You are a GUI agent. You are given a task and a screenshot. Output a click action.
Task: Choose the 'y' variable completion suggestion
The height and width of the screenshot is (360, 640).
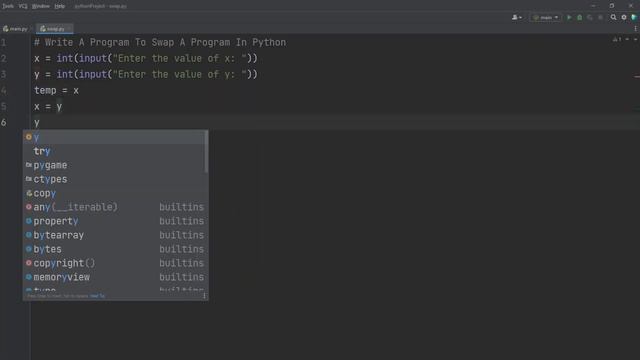(115, 137)
